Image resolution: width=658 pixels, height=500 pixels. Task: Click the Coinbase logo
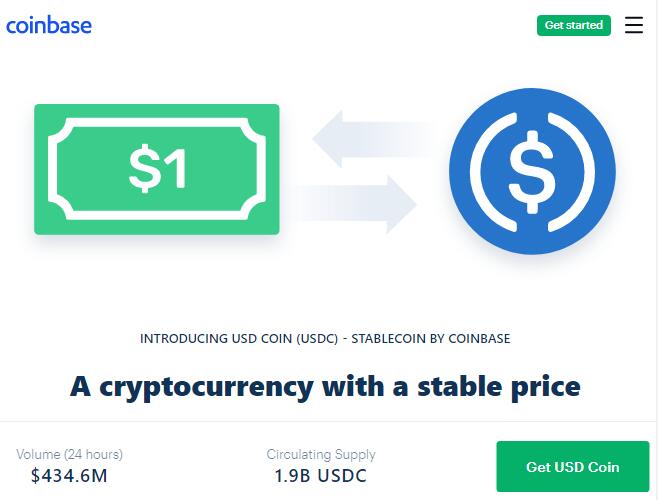[49, 25]
